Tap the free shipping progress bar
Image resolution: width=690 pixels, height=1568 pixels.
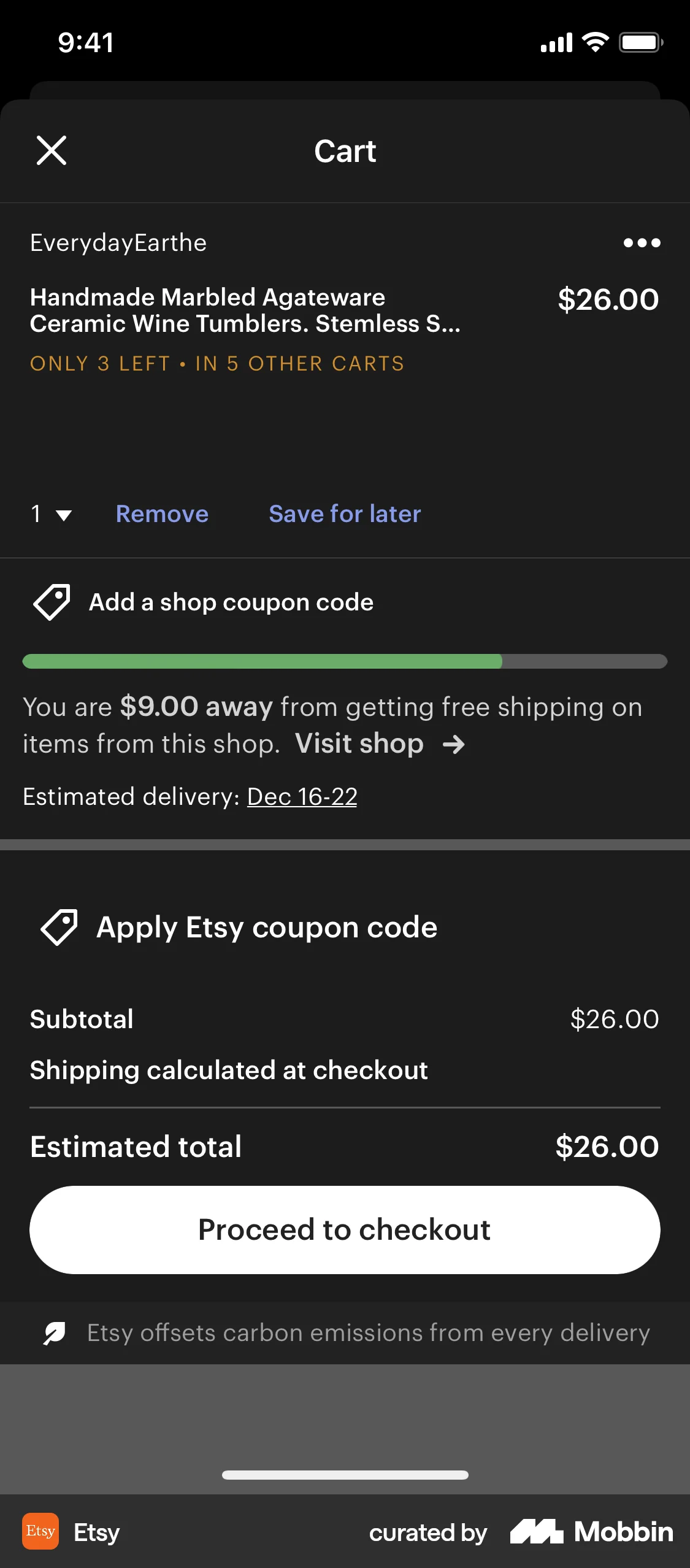(345, 662)
